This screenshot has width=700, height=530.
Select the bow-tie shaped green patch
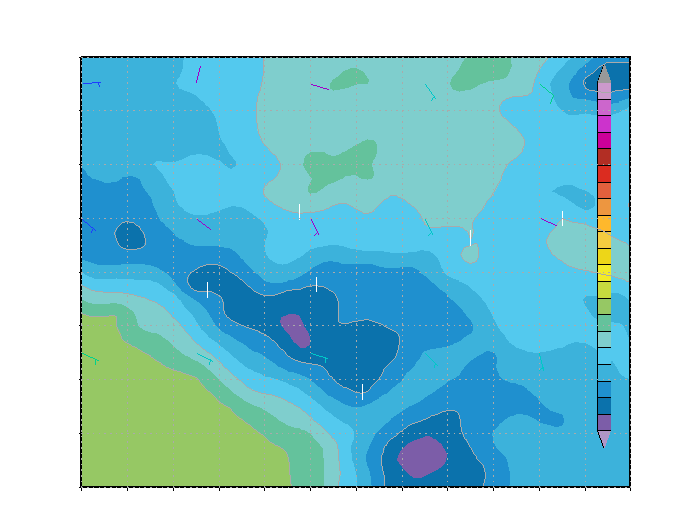pos(341,166)
